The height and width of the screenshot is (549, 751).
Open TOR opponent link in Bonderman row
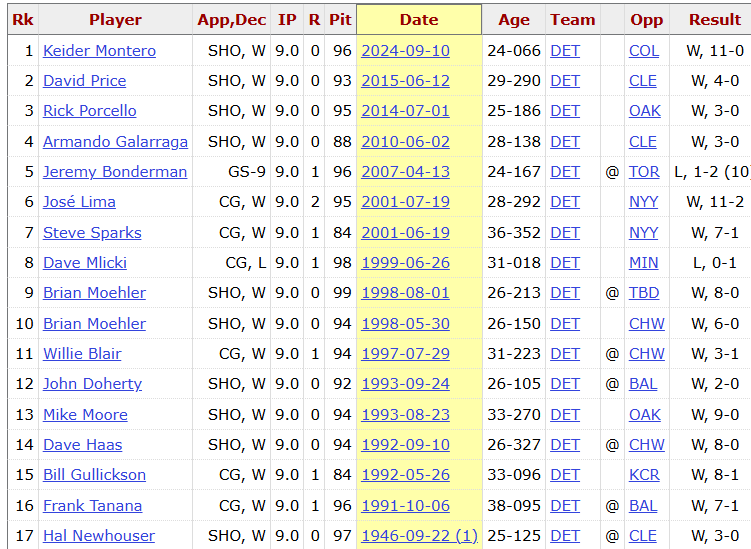pos(644,172)
